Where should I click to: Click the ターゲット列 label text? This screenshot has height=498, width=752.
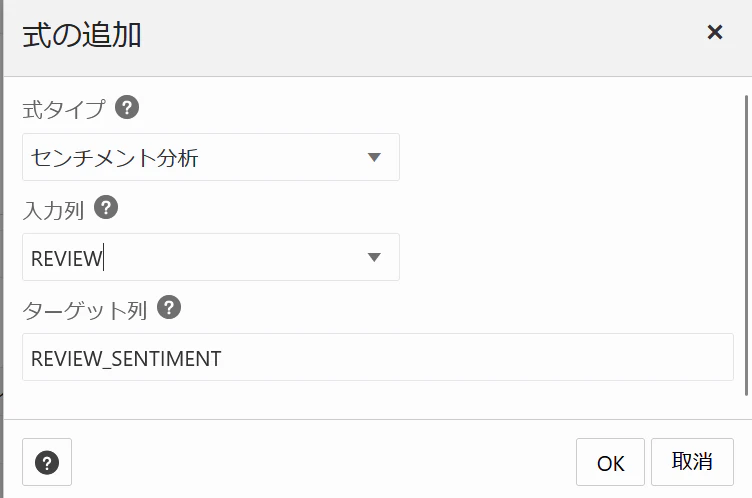85,310
